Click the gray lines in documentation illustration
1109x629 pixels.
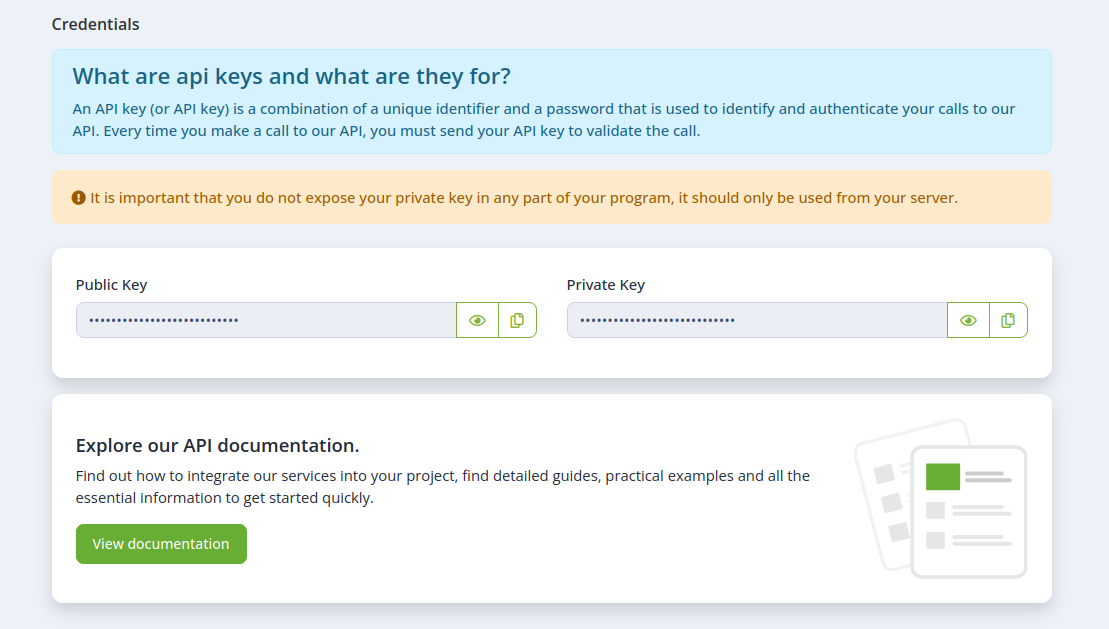[x=982, y=510]
